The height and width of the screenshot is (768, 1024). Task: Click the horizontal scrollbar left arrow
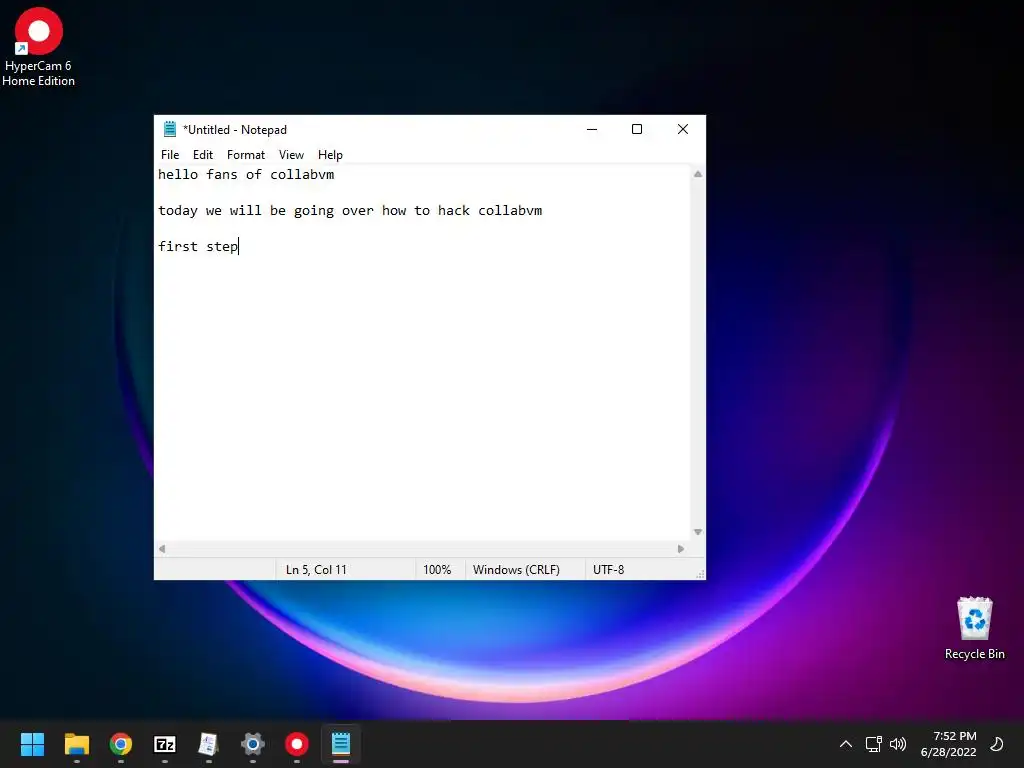click(162, 549)
